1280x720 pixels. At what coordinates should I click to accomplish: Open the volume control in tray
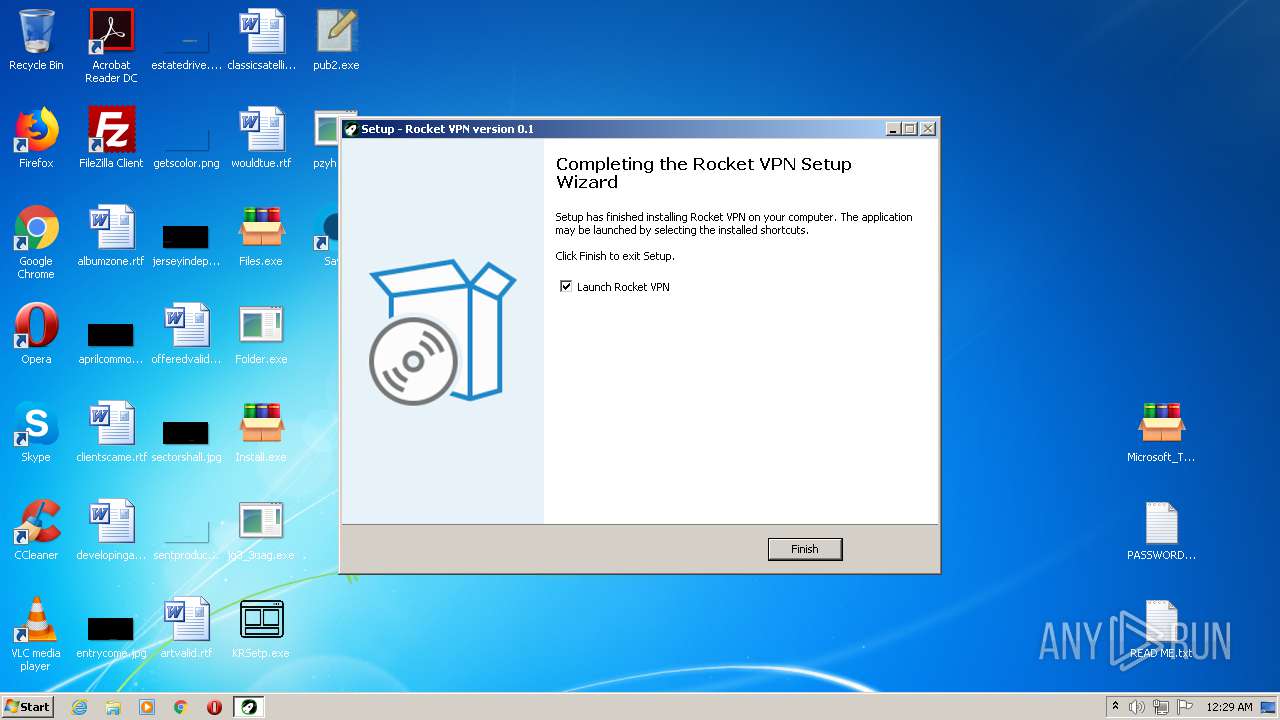click(1137, 707)
